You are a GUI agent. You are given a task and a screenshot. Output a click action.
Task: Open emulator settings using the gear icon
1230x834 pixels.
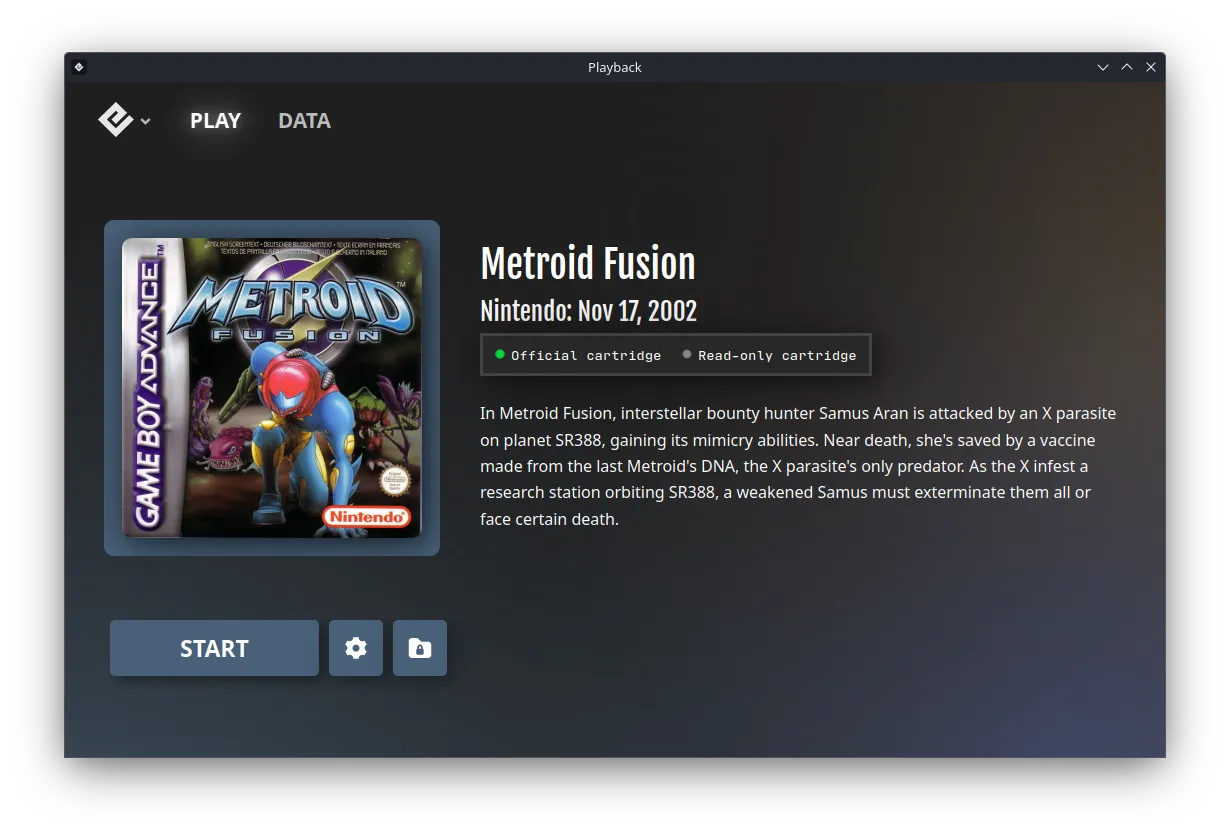pos(356,648)
